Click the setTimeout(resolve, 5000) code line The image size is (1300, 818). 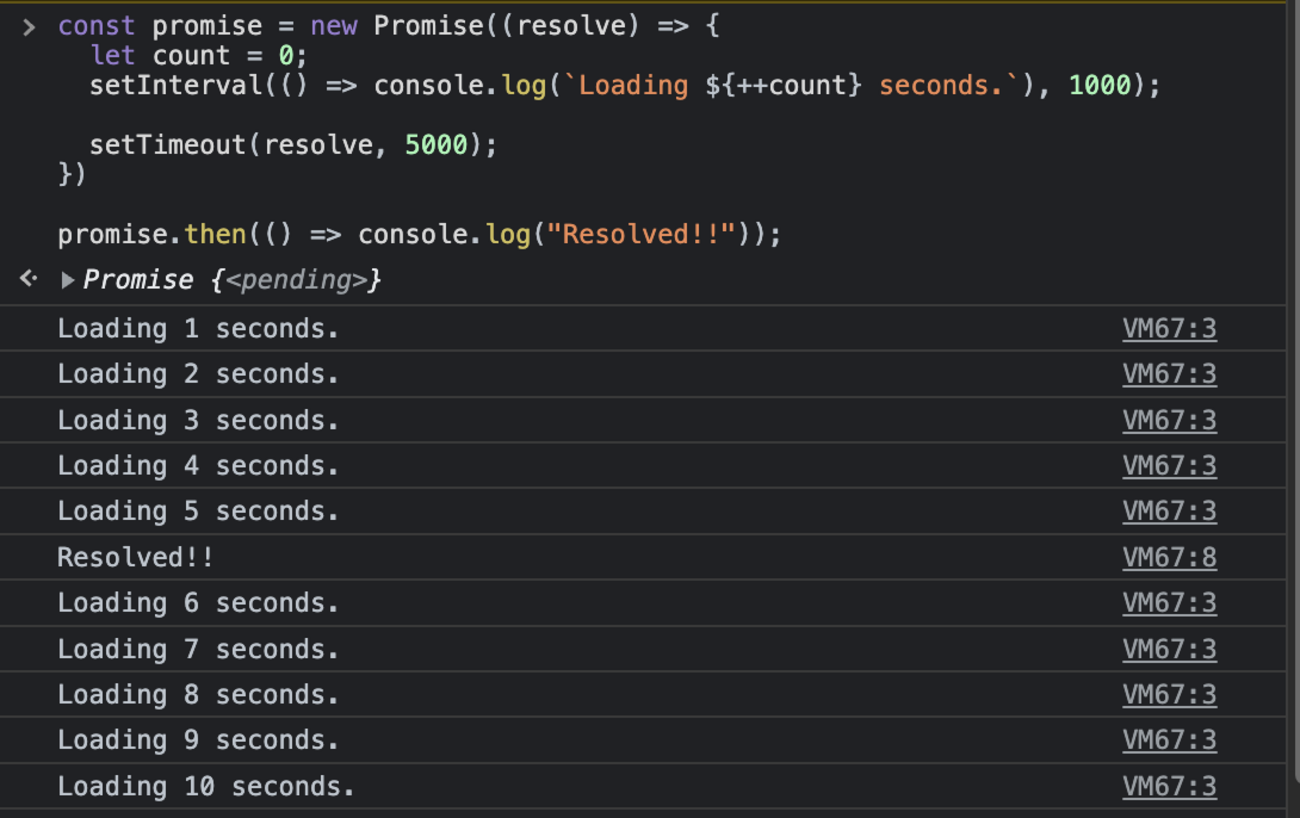292,145
